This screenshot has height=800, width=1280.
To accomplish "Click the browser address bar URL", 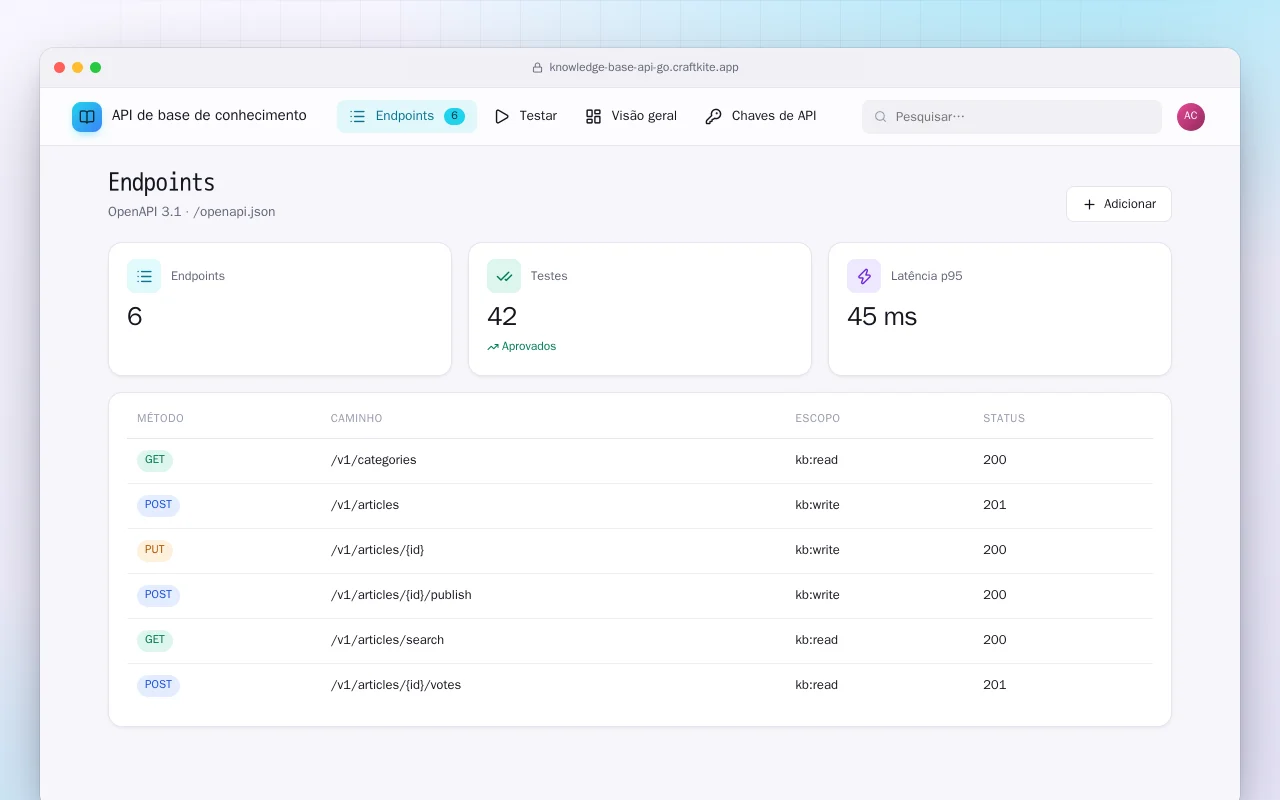I will click(644, 68).
